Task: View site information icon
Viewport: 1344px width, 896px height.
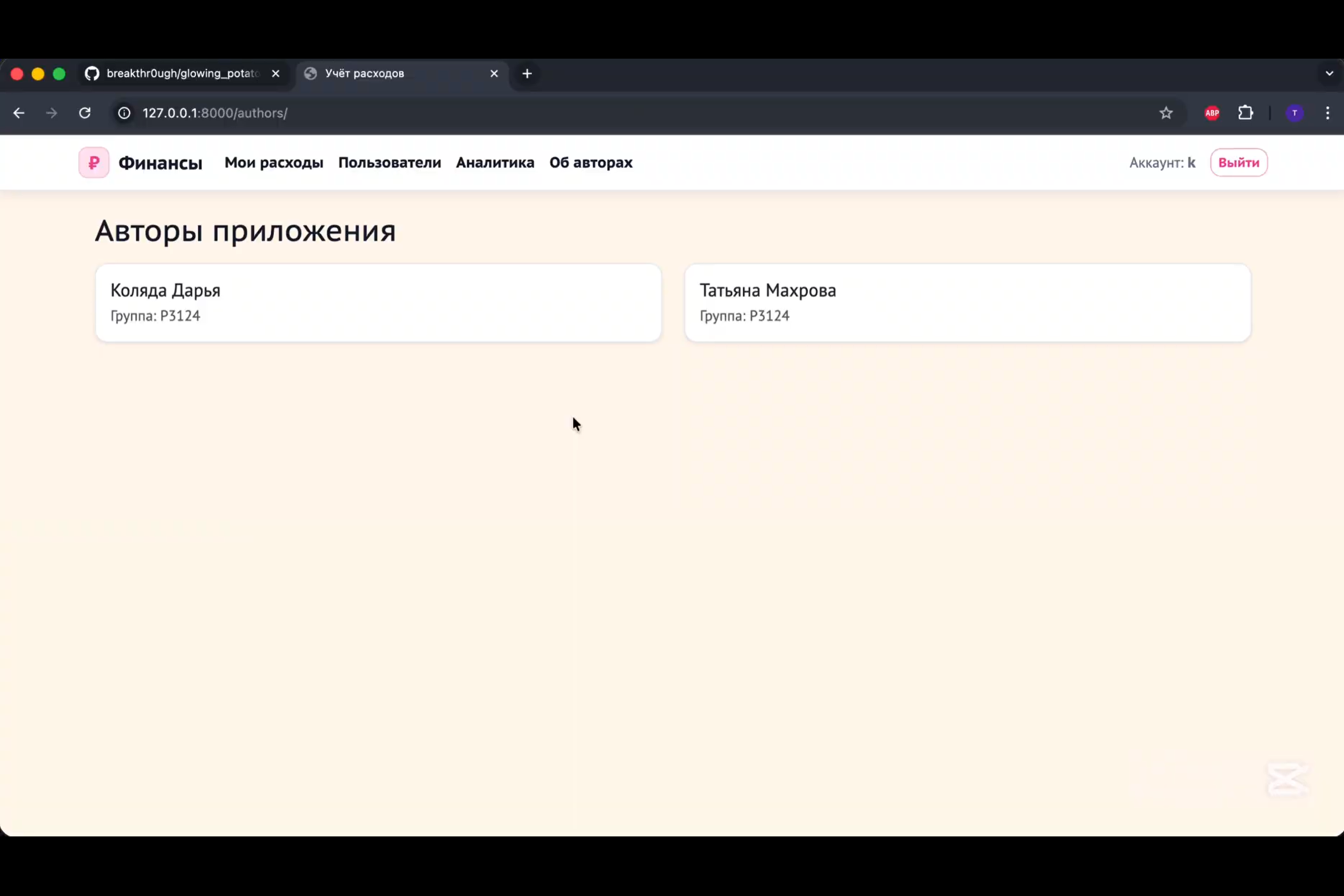Action: tap(124, 113)
